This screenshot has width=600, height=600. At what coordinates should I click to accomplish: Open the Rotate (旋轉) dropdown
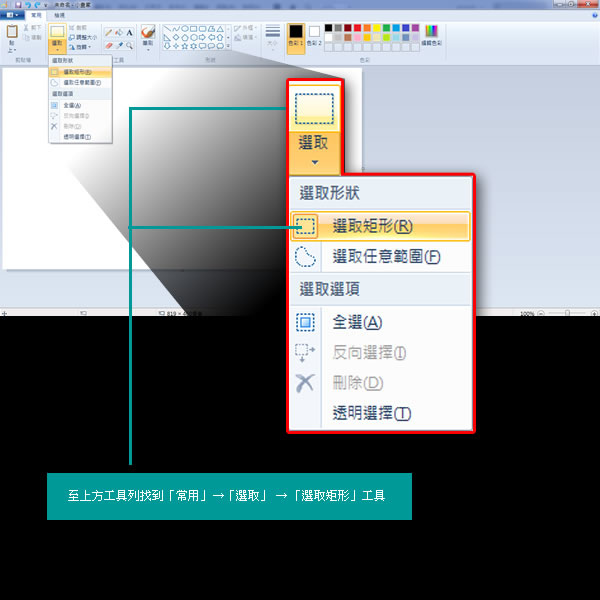point(80,47)
